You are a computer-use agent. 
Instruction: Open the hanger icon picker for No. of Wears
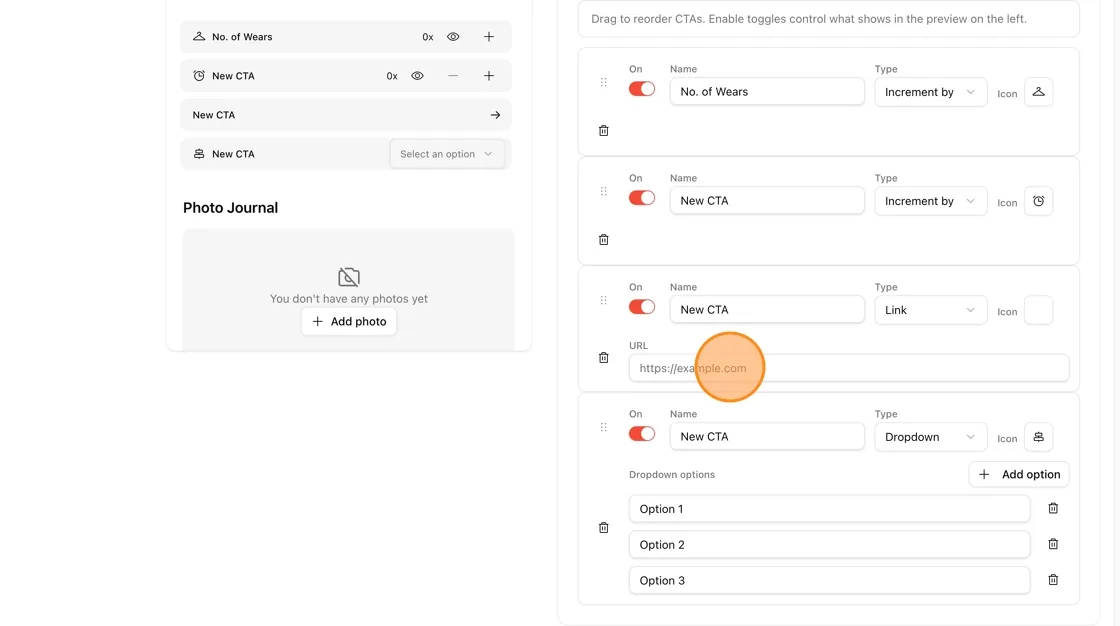tap(1039, 91)
